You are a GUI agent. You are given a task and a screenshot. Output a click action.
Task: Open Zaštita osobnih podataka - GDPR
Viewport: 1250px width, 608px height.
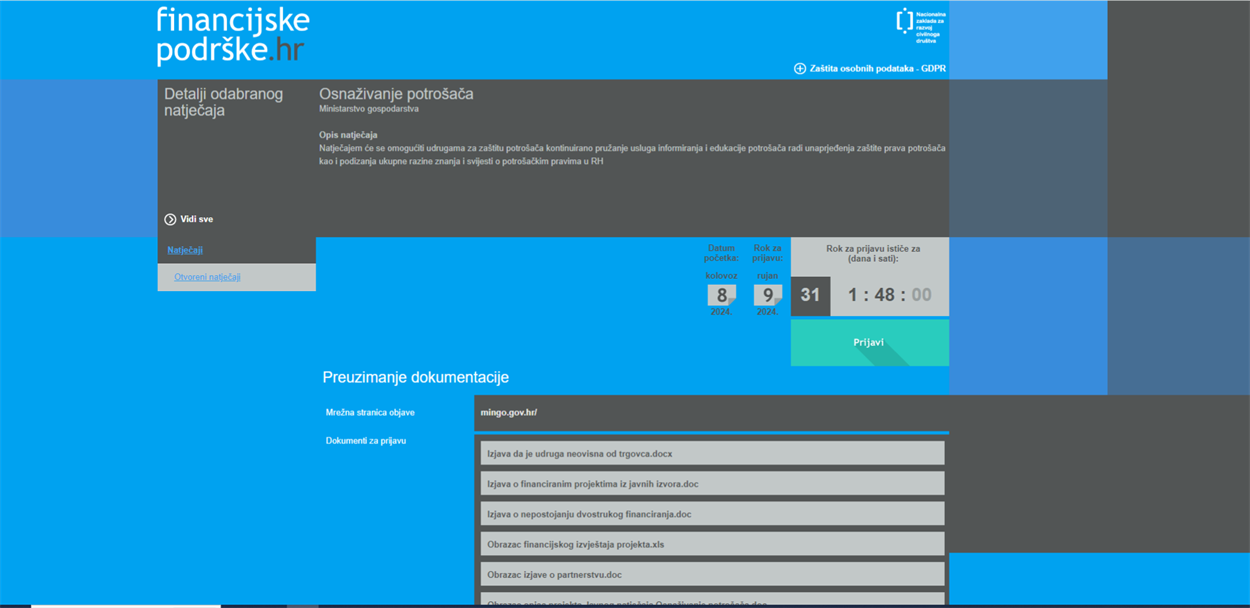(x=877, y=69)
